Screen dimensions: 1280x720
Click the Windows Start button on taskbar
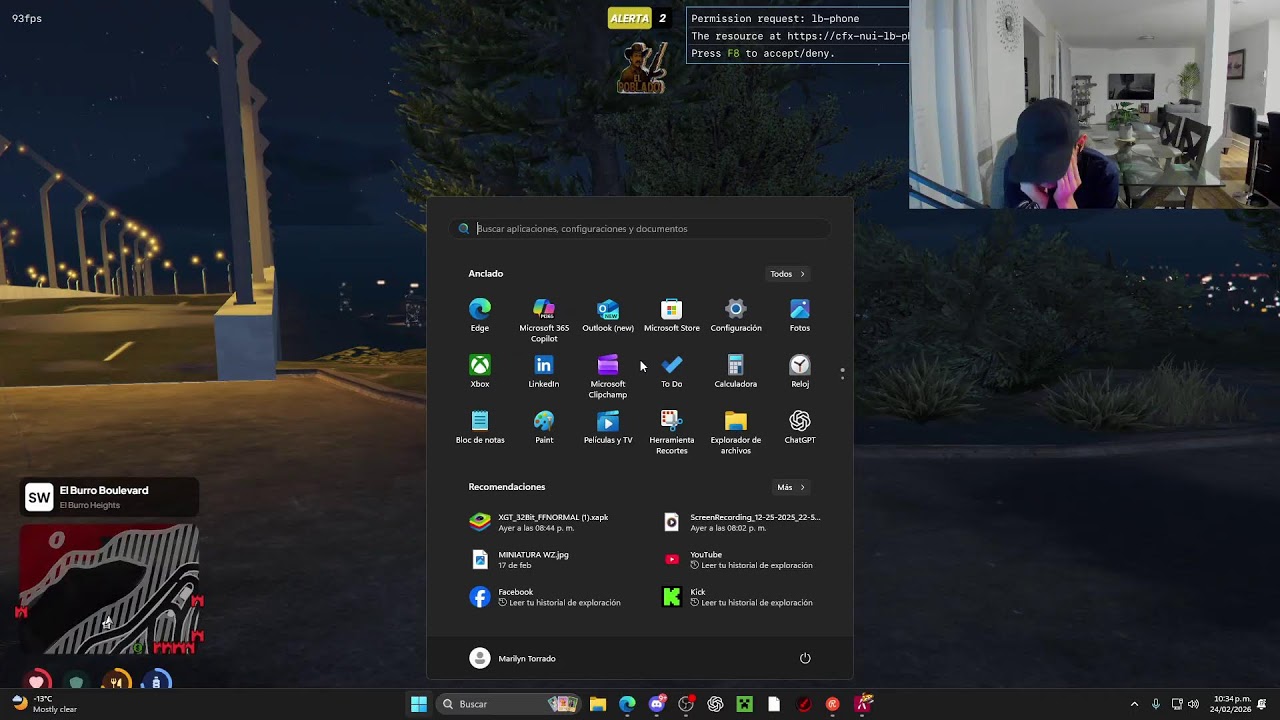coord(419,704)
